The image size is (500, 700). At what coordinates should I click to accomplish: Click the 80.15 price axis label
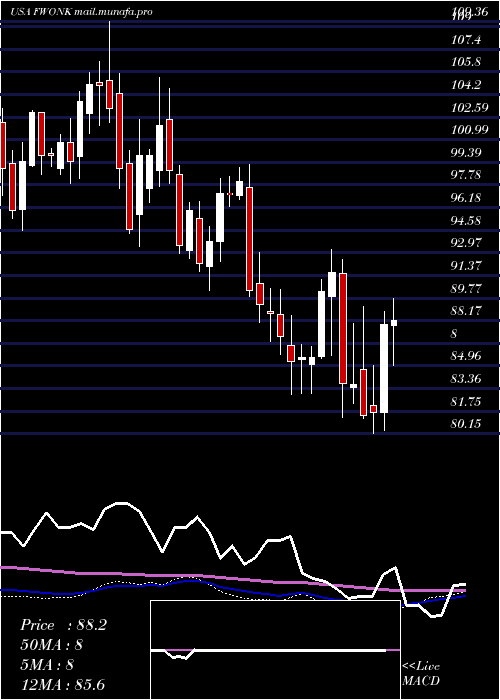tap(466, 424)
